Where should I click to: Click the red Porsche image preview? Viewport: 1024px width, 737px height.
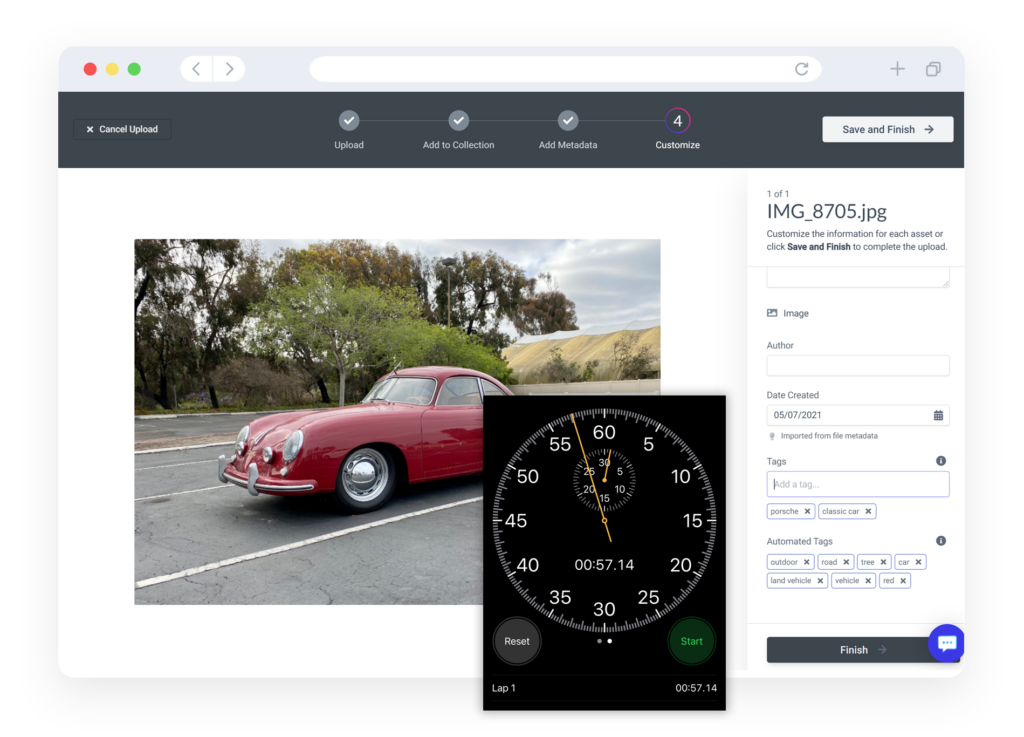pyautogui.click(x=397, y=421)
